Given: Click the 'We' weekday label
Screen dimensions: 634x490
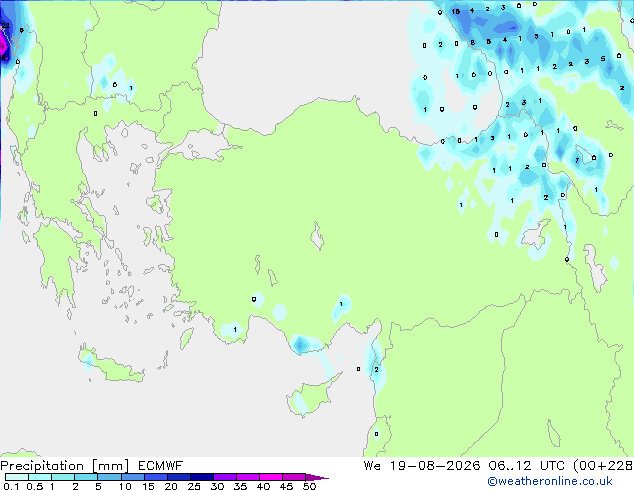Looking at the screenshot, I should (372, 466).
